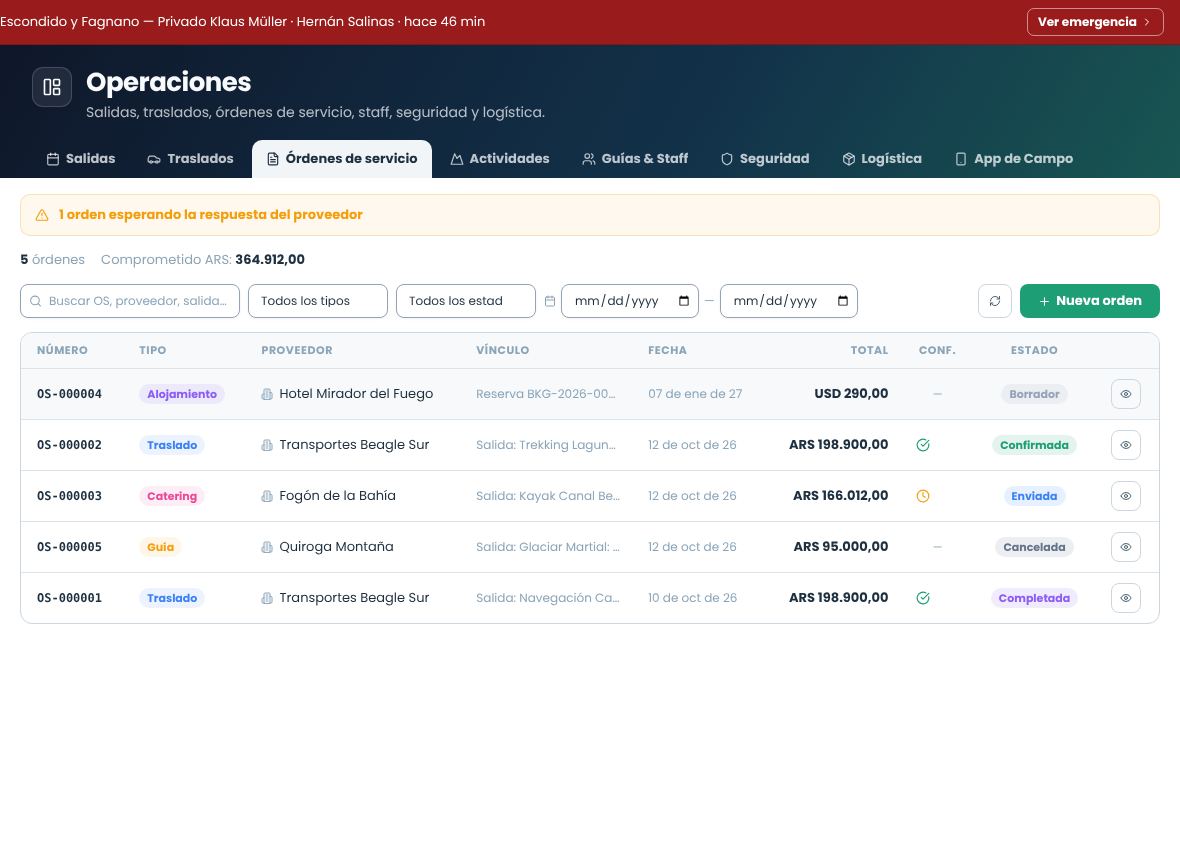Open the Traslados tab
Screen dimensions: 1180x844
coord(190,159)
